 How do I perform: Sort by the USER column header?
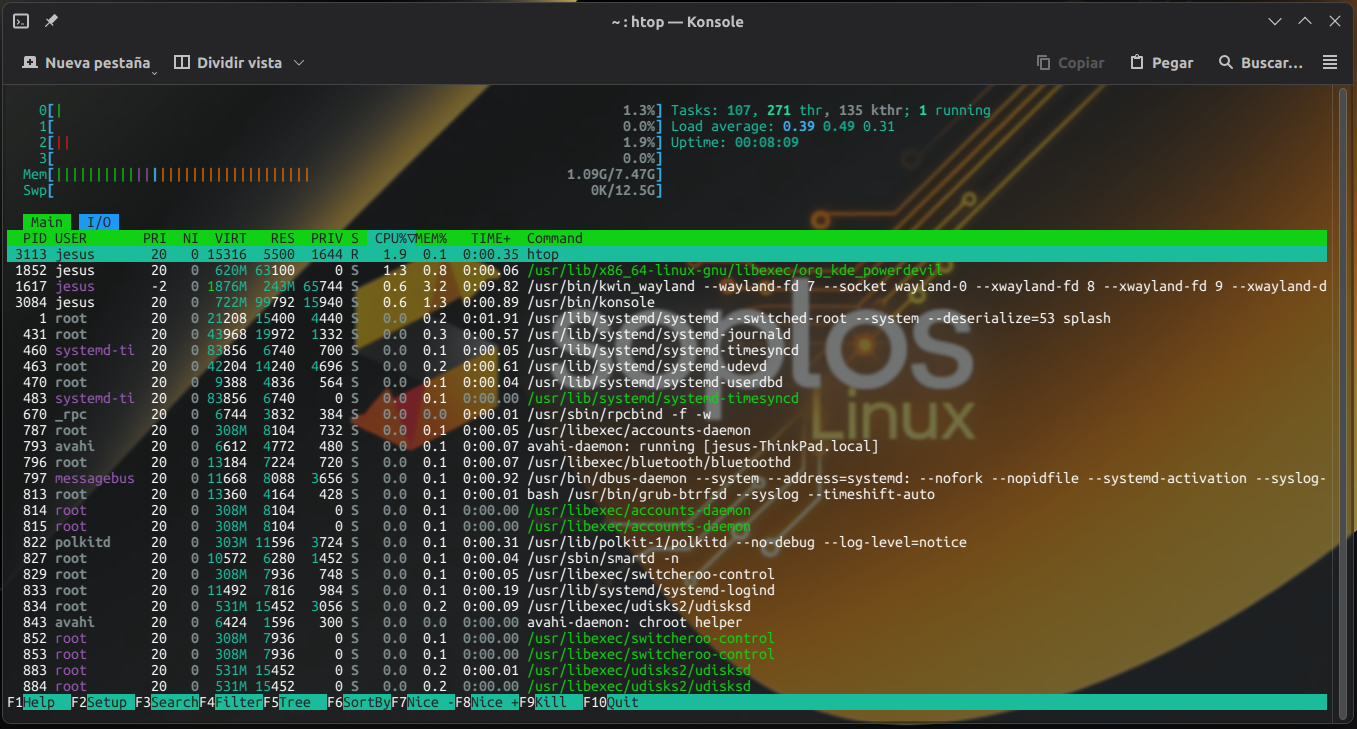71,238
